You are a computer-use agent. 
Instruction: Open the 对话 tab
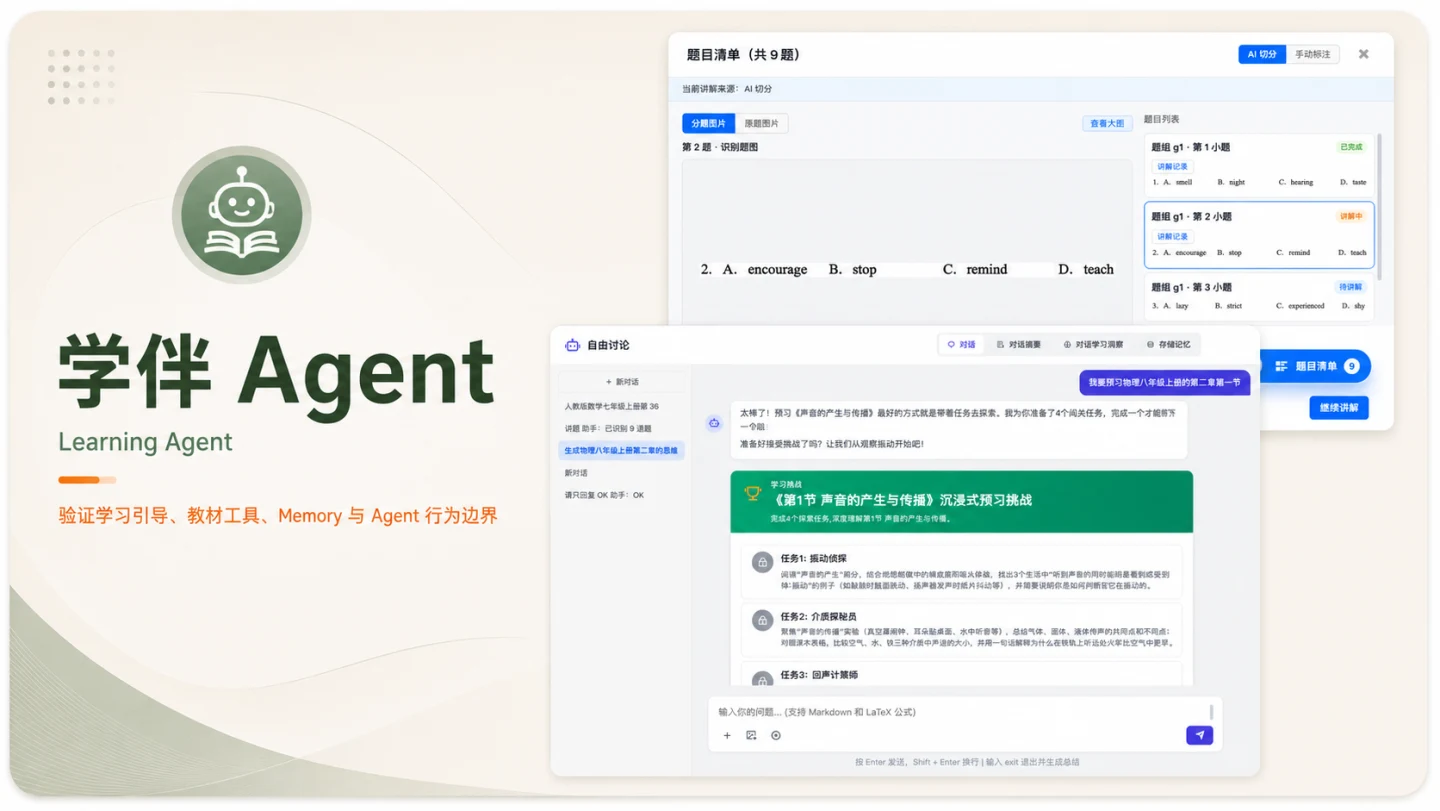(961, 345)
